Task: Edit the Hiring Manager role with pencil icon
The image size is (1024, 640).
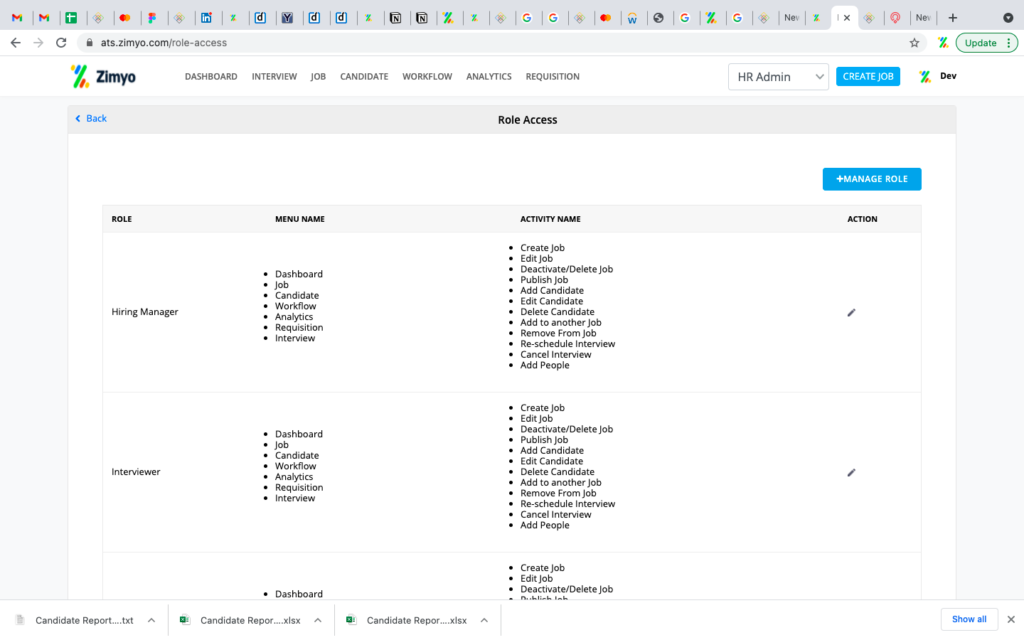Action: coord(851,312)
